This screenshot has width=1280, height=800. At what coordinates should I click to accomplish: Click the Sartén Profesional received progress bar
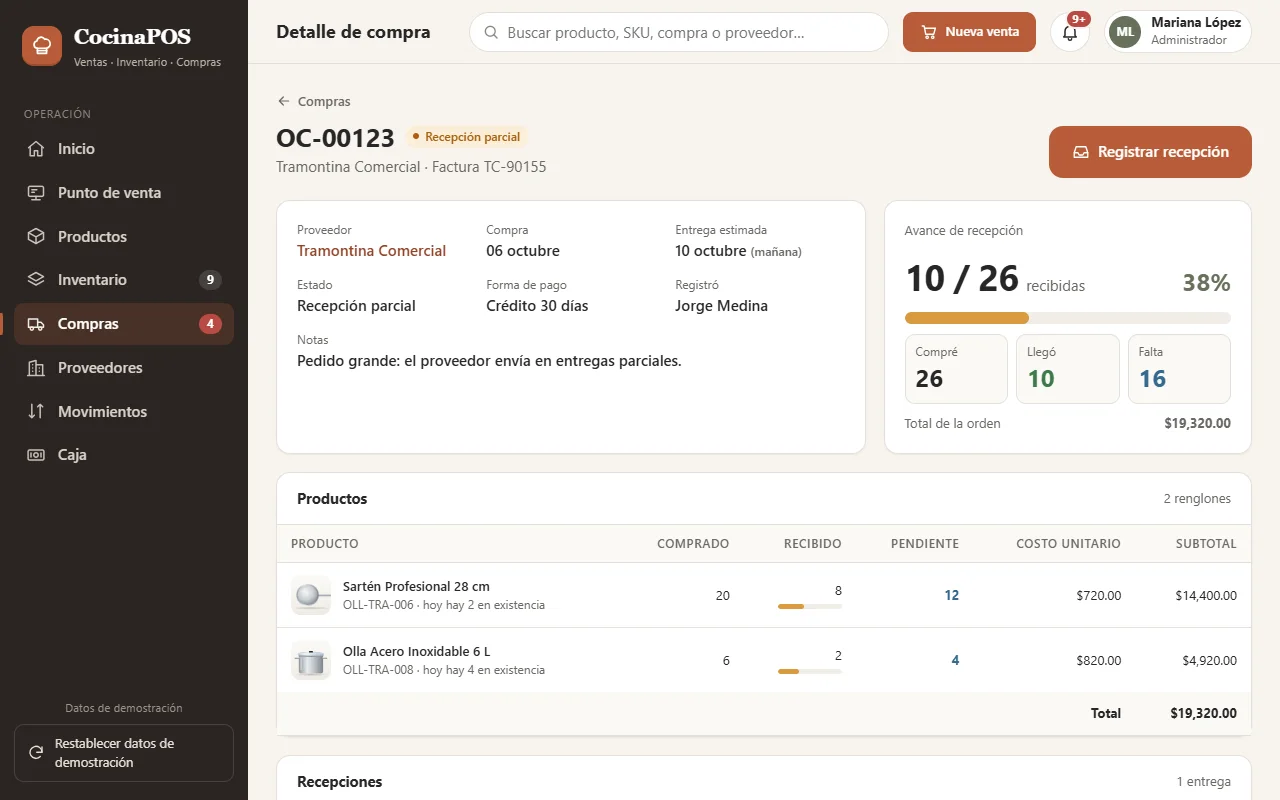[809, 606]
